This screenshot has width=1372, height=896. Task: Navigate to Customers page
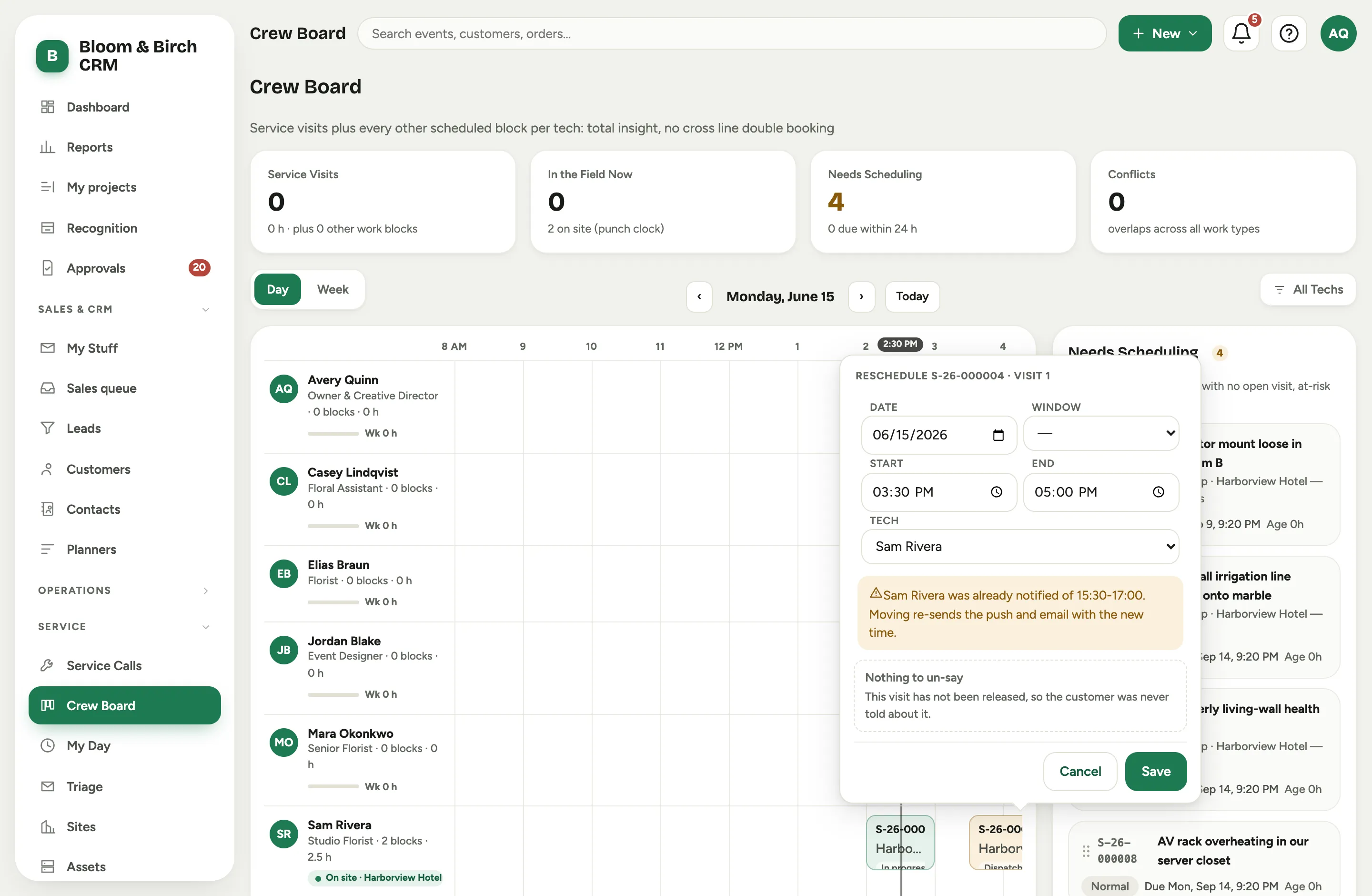click(124, 469)
